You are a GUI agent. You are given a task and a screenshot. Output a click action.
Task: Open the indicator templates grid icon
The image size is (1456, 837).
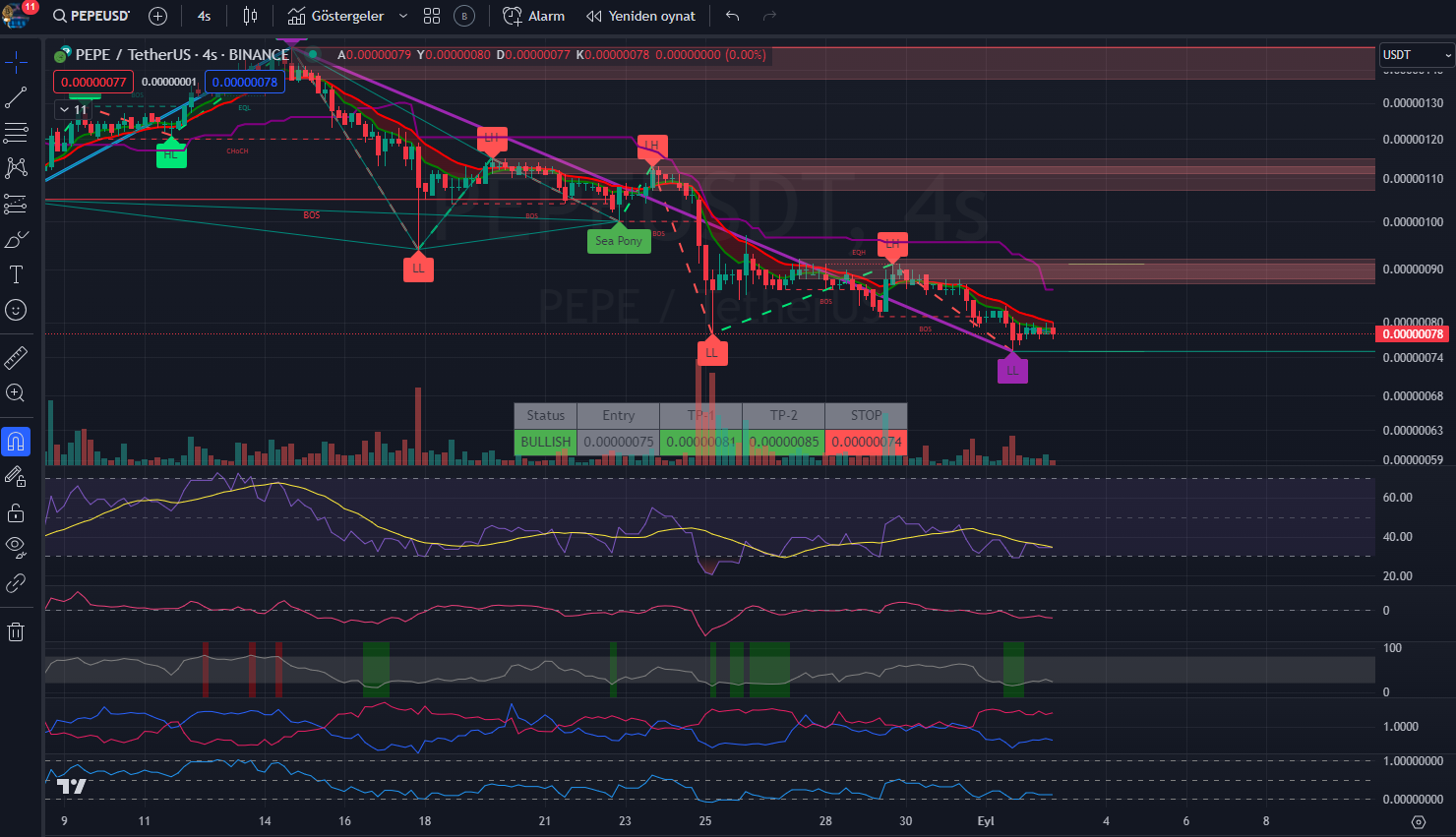click(x=432, y=16)
